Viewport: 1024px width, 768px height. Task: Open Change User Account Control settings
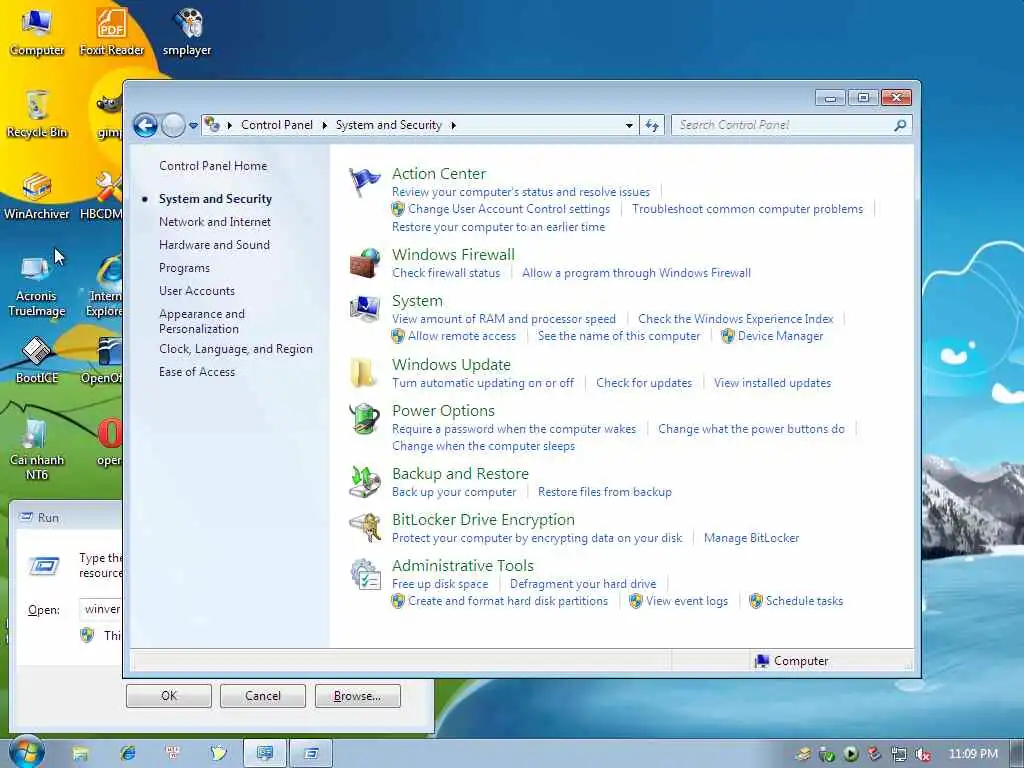[509, 209]
